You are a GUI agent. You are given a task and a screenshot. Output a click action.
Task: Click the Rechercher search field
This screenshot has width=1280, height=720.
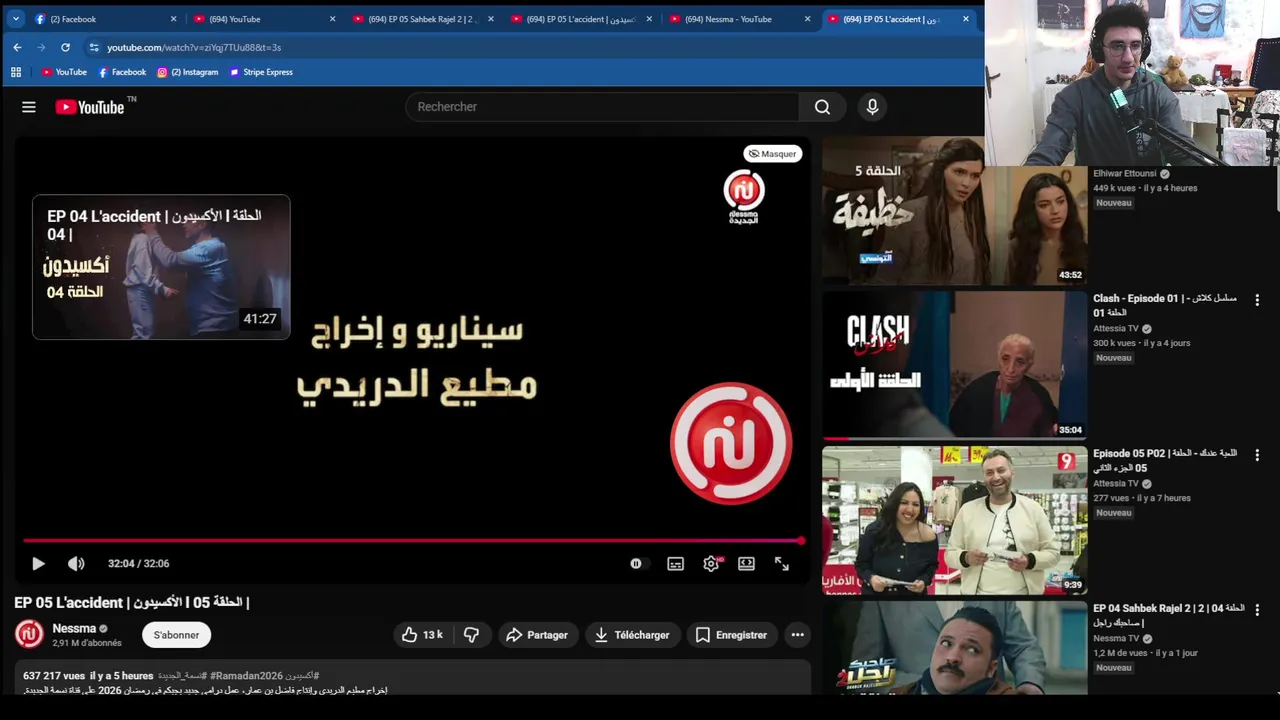[602, 107]
